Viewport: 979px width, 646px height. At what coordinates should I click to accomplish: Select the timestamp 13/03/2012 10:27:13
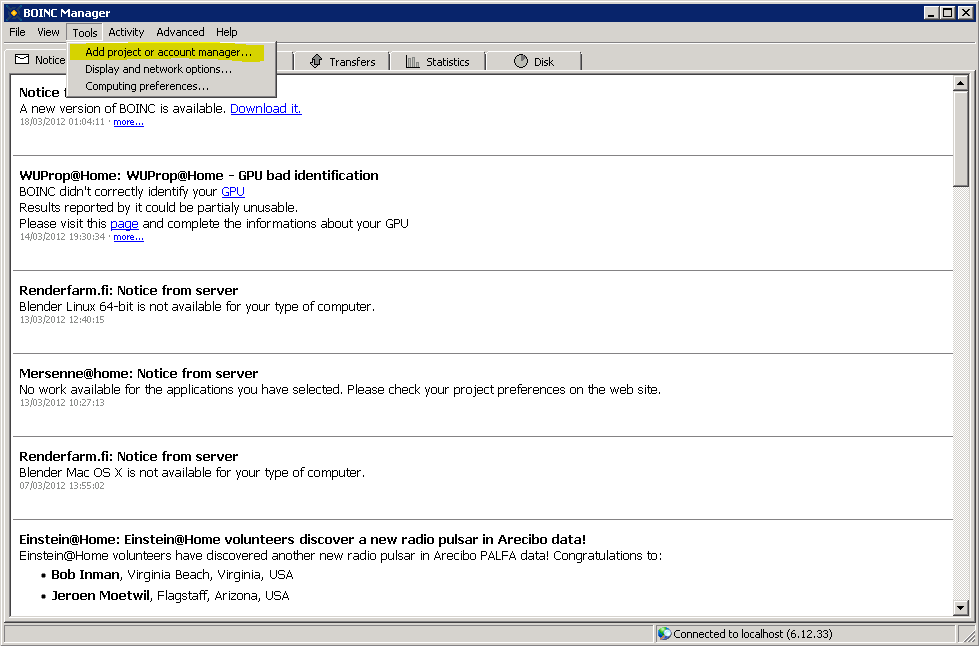[x=62, y=403]
